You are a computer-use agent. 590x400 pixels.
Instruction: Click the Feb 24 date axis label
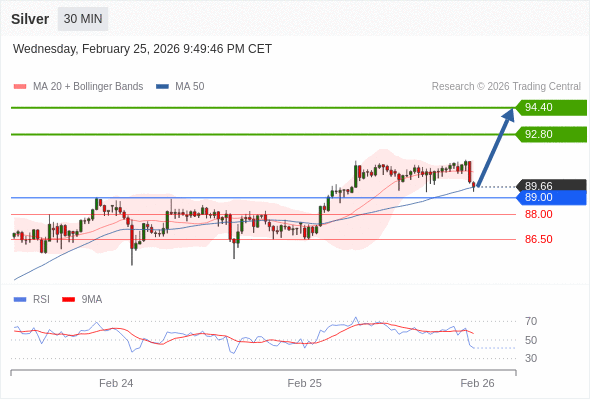coord(116,383)
